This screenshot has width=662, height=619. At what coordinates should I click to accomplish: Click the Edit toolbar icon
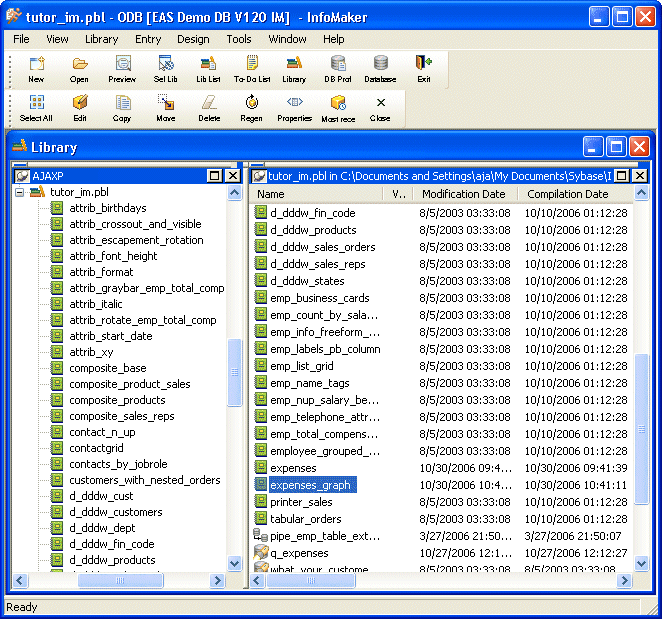(x=80, y=109)
